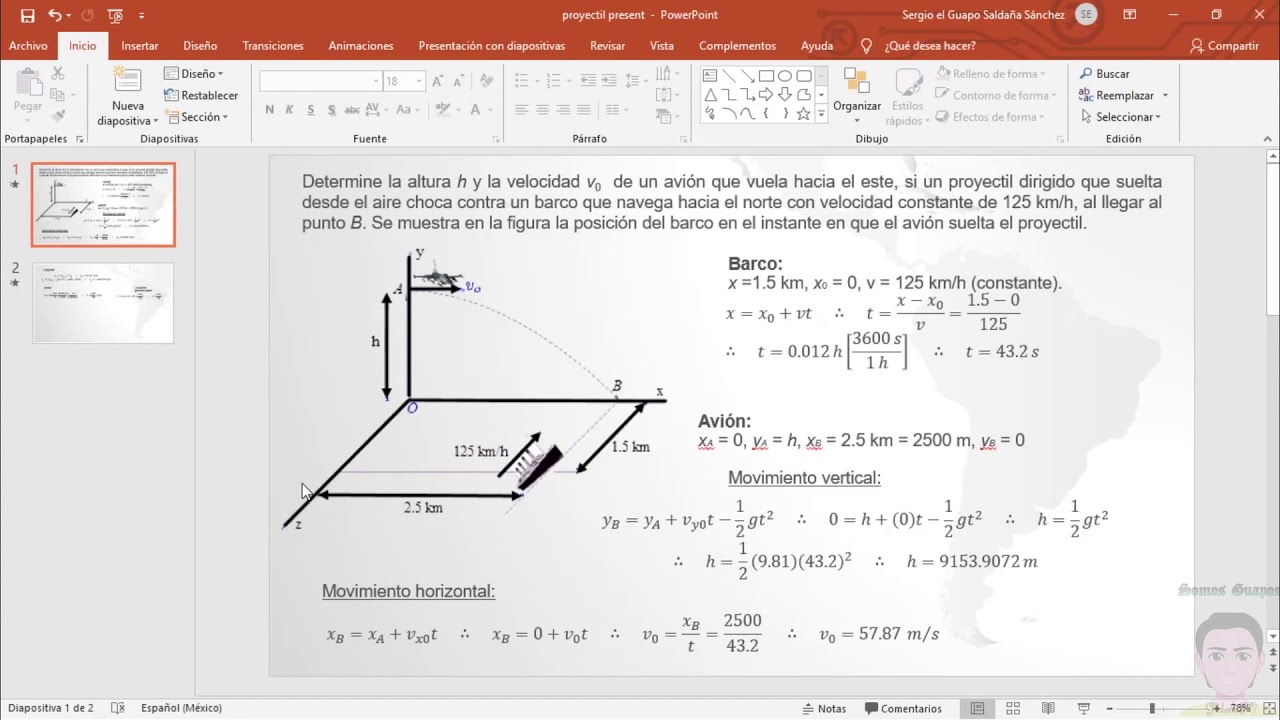Open the Sección dropdown
Image resolution: width=1280 pixels, height=720 pixels.
click(197, 117)
